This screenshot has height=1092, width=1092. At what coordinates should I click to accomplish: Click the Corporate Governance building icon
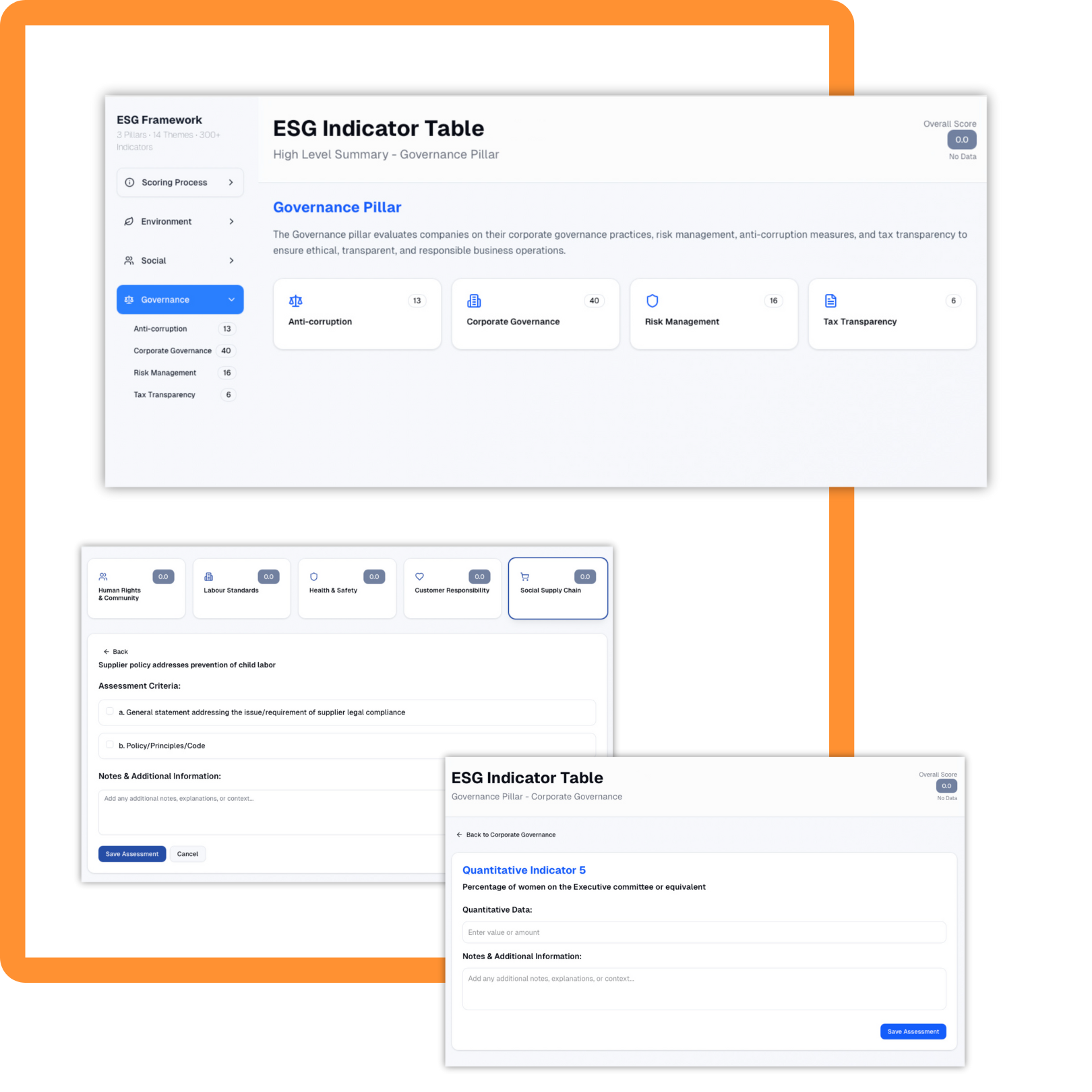474,301
